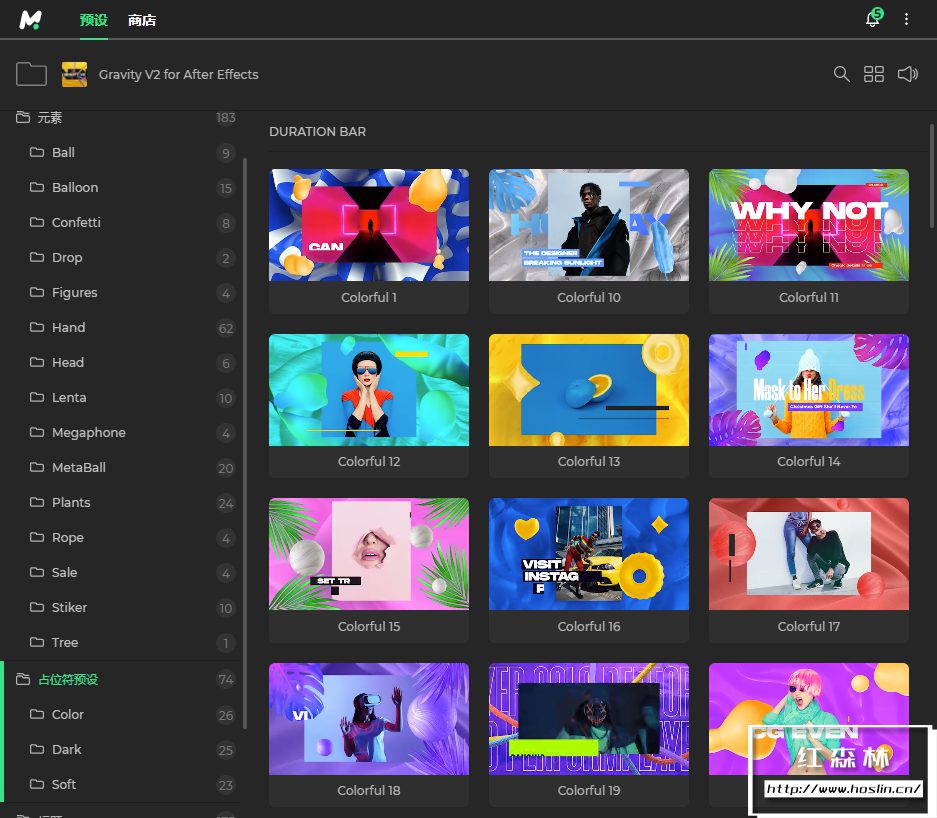This screenshot has height=818, width=937.
Task: Switch the grid view layout icon
Action: (874, 74)
